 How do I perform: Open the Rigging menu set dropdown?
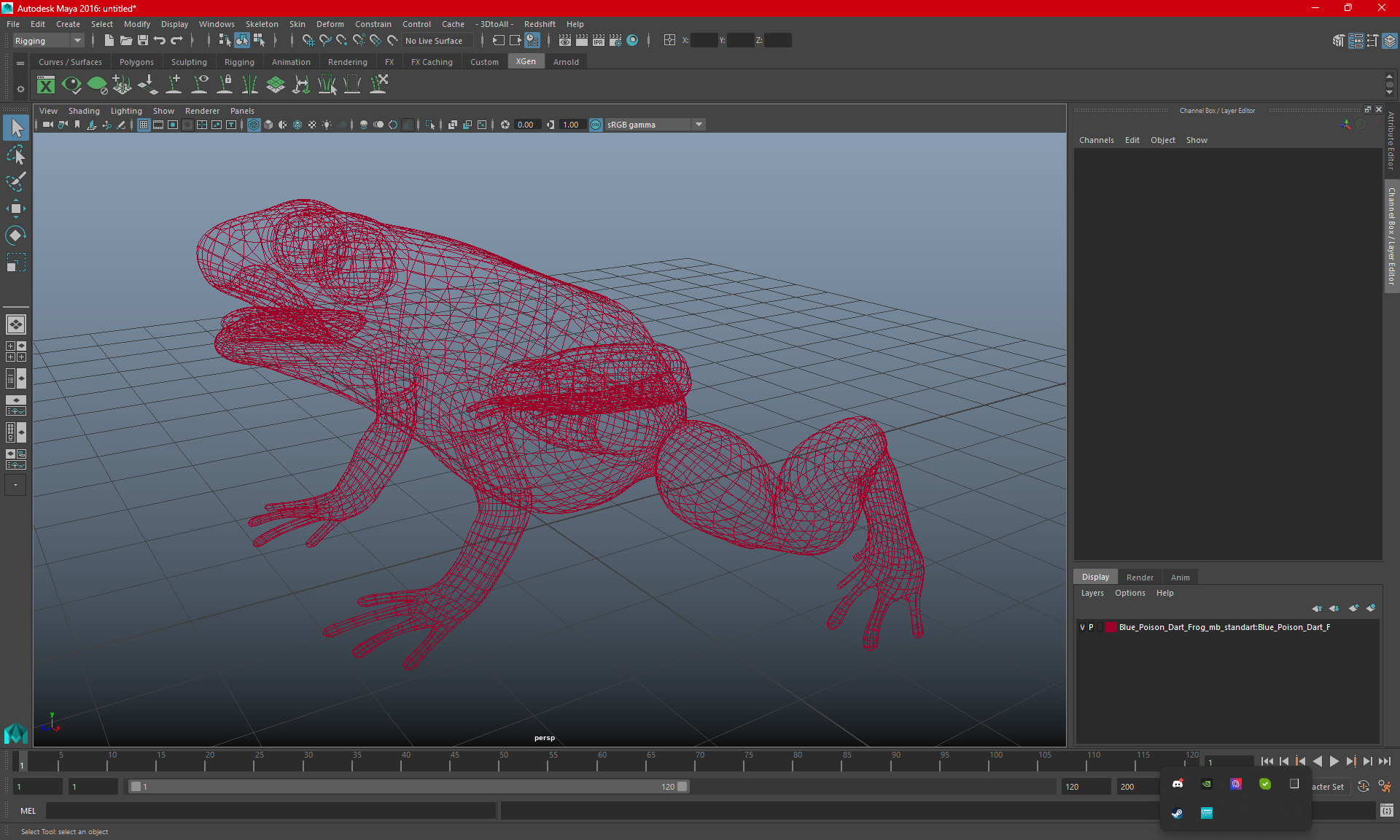click(x=77, y=41)
